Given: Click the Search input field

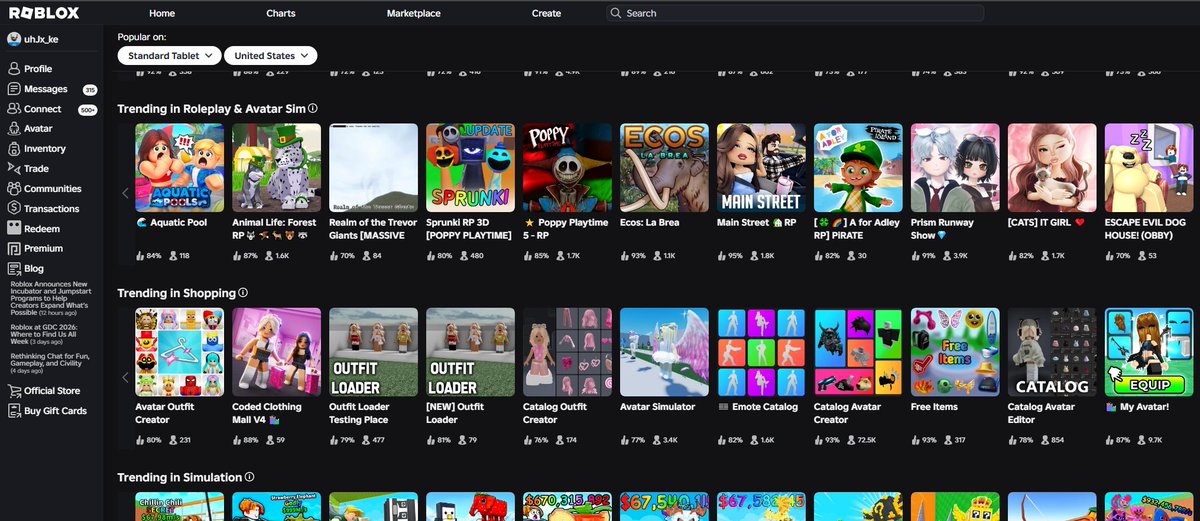Looking at the screenshot, I should click(x=795, y=13).
